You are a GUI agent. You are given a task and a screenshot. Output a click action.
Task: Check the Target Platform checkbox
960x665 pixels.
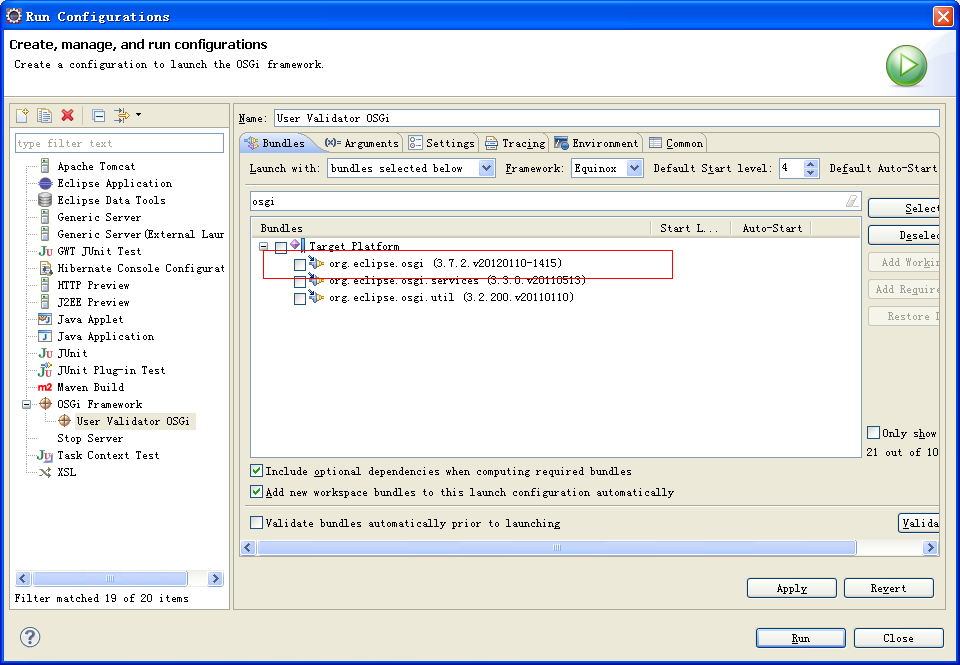[x=281, y=247]
